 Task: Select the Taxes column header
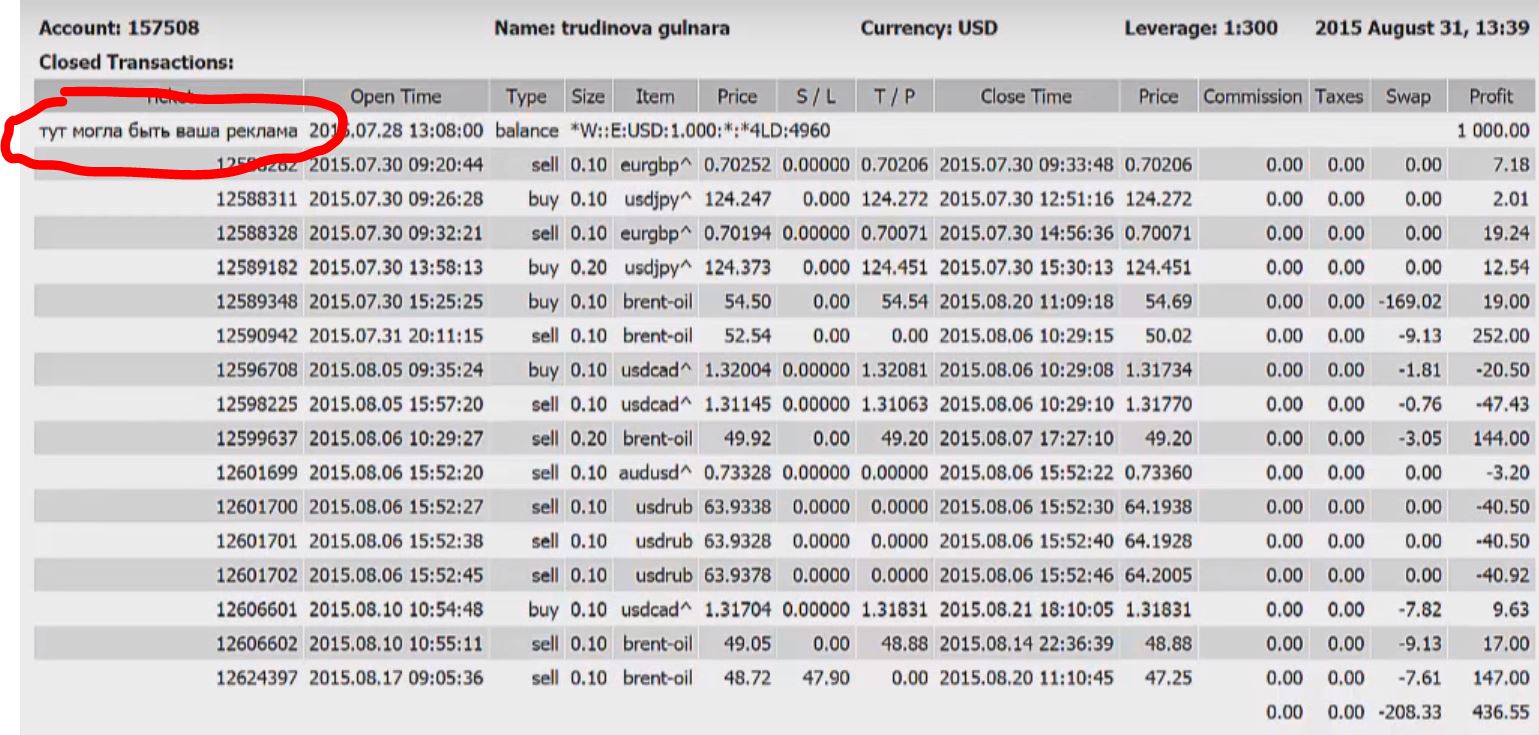1339,97
